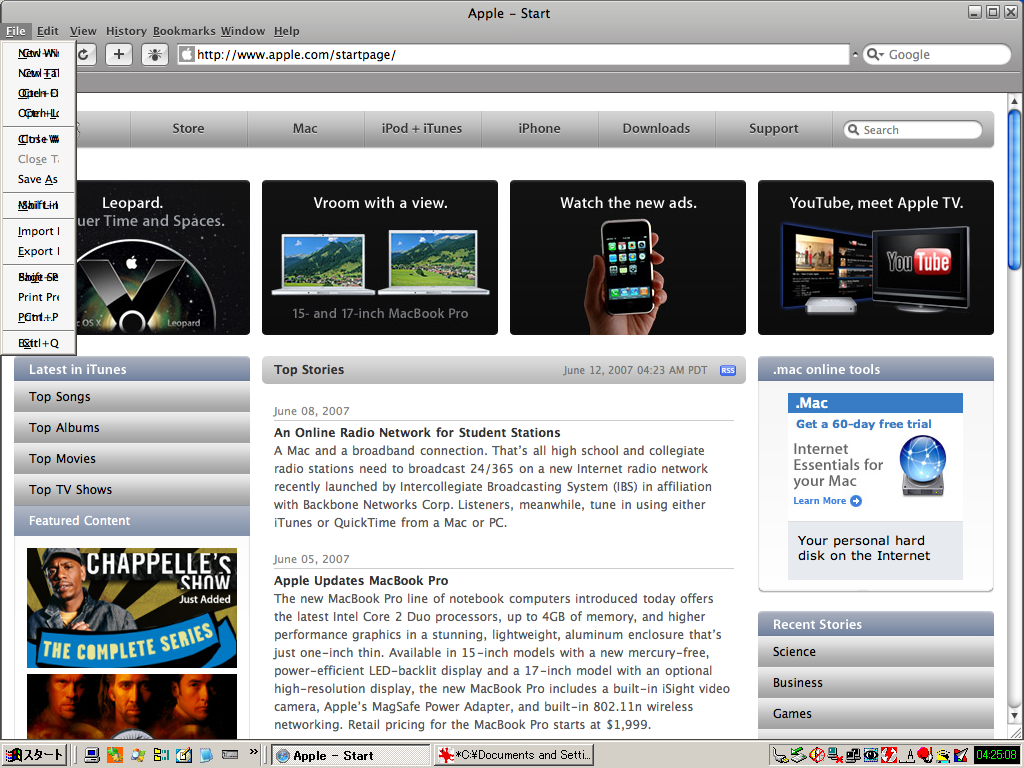Open the View menu
1024x768 pixels.
(83, 31)
